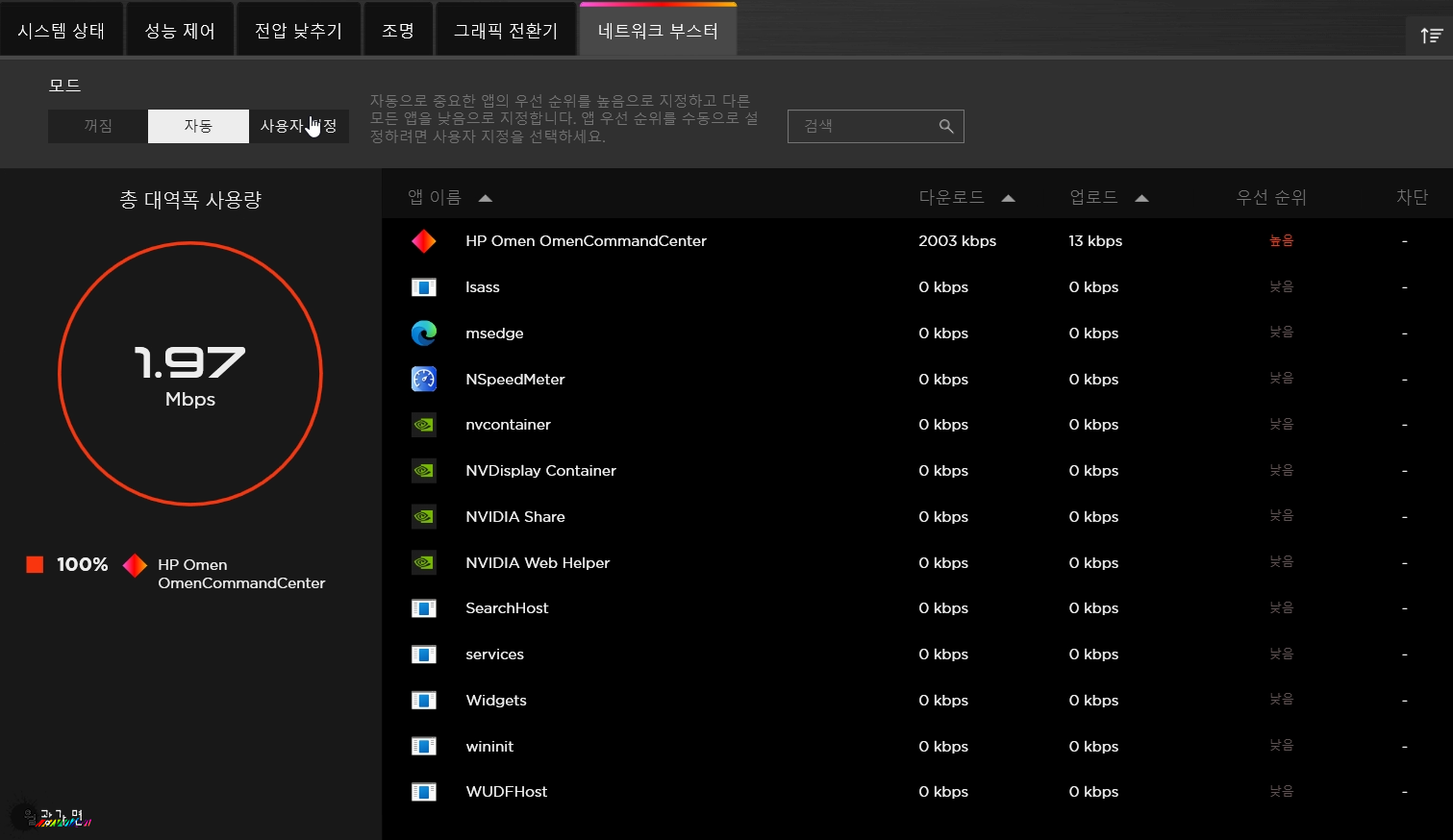
Task: Sort by 업로드 column arrow
Action: 1141,198
